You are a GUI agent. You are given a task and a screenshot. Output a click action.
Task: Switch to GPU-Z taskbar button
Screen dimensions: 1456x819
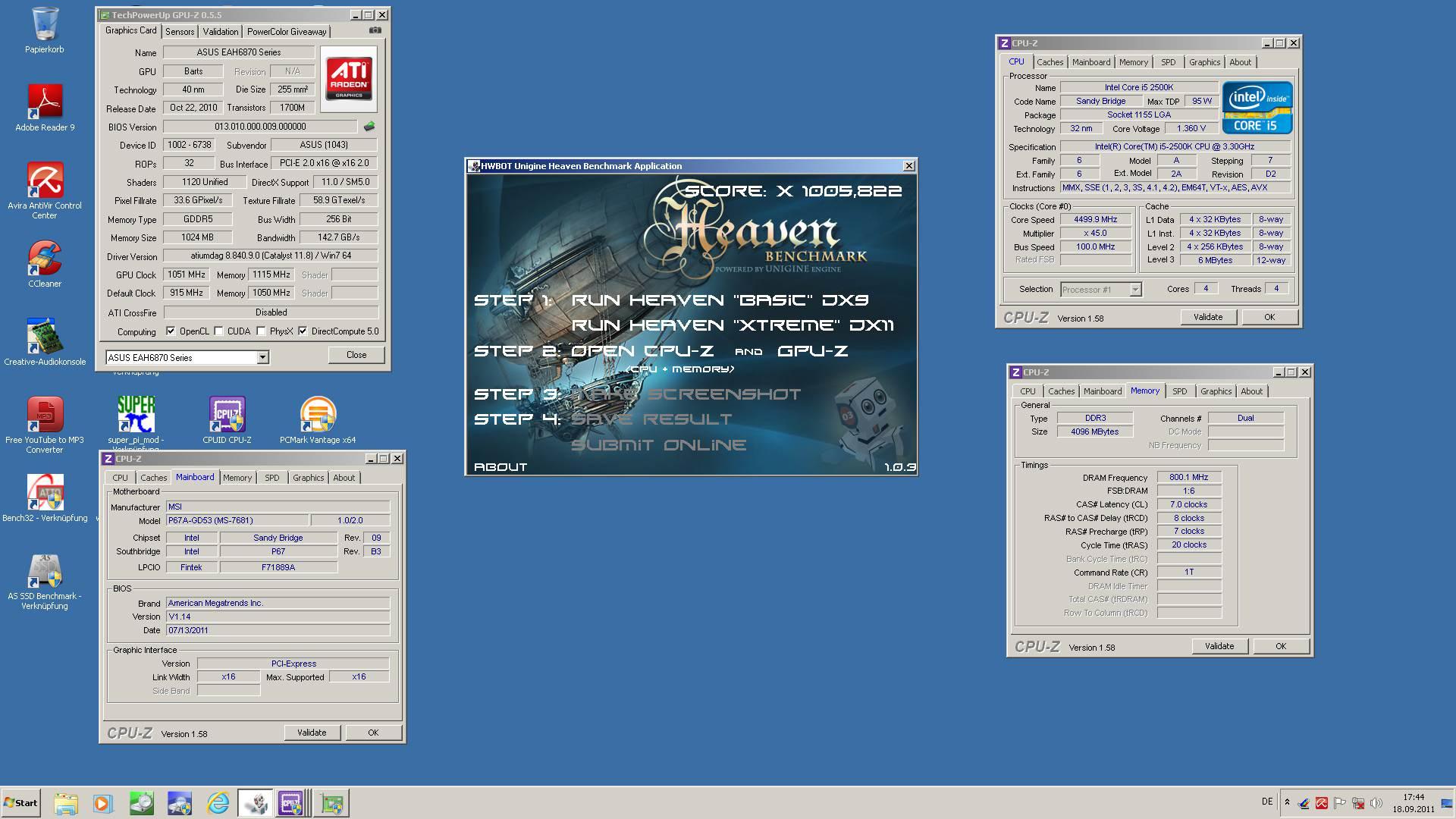[331, 803]
